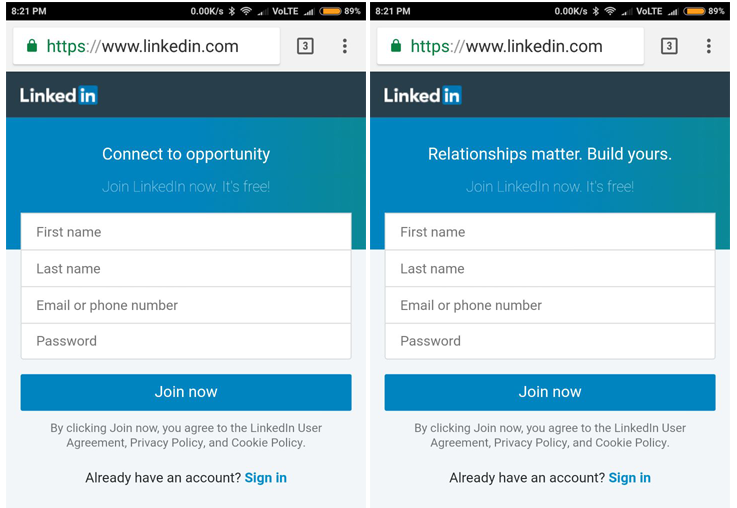The height and width of the screenshot is (508, 737).
Task: Open Chrome three-dot menu in right browser
Action: coord(709,46)
